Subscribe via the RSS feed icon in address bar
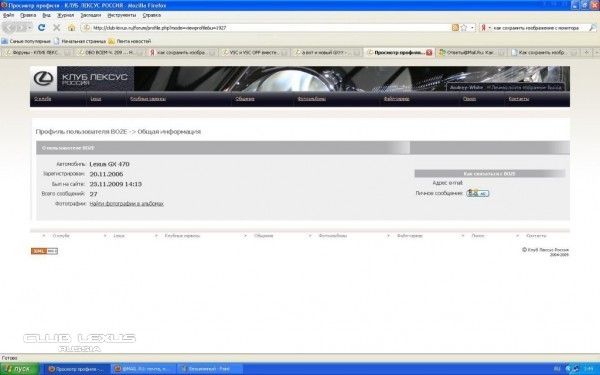The image size is (600, 375). click(x=455, y=28)
